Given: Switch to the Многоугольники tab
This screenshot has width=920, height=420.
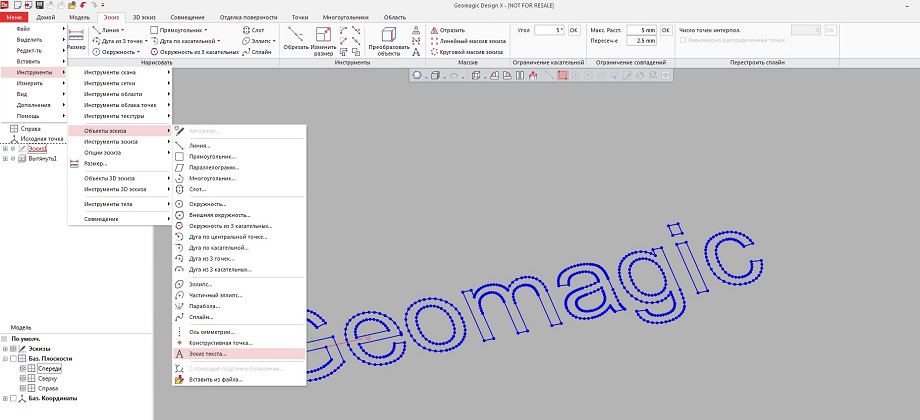Looking at the screenshot, I should click(x=344, y=18).
